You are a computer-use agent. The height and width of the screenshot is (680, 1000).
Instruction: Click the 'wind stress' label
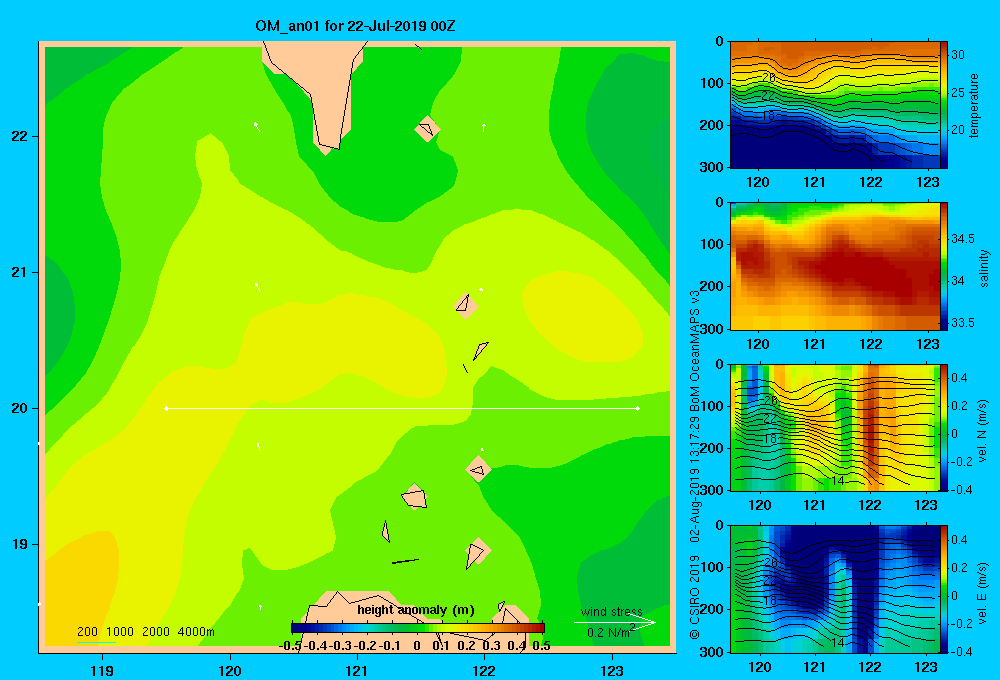612,611
